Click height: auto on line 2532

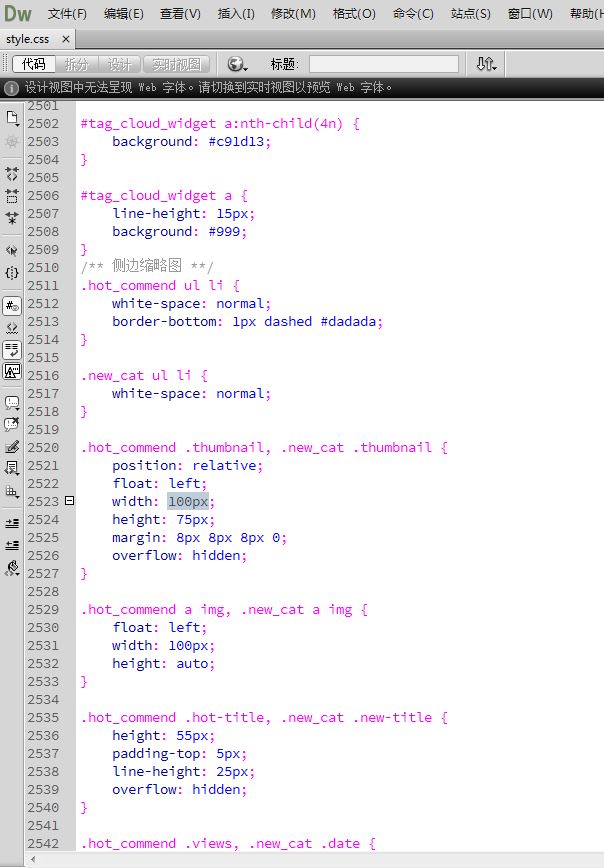point(163,663)
